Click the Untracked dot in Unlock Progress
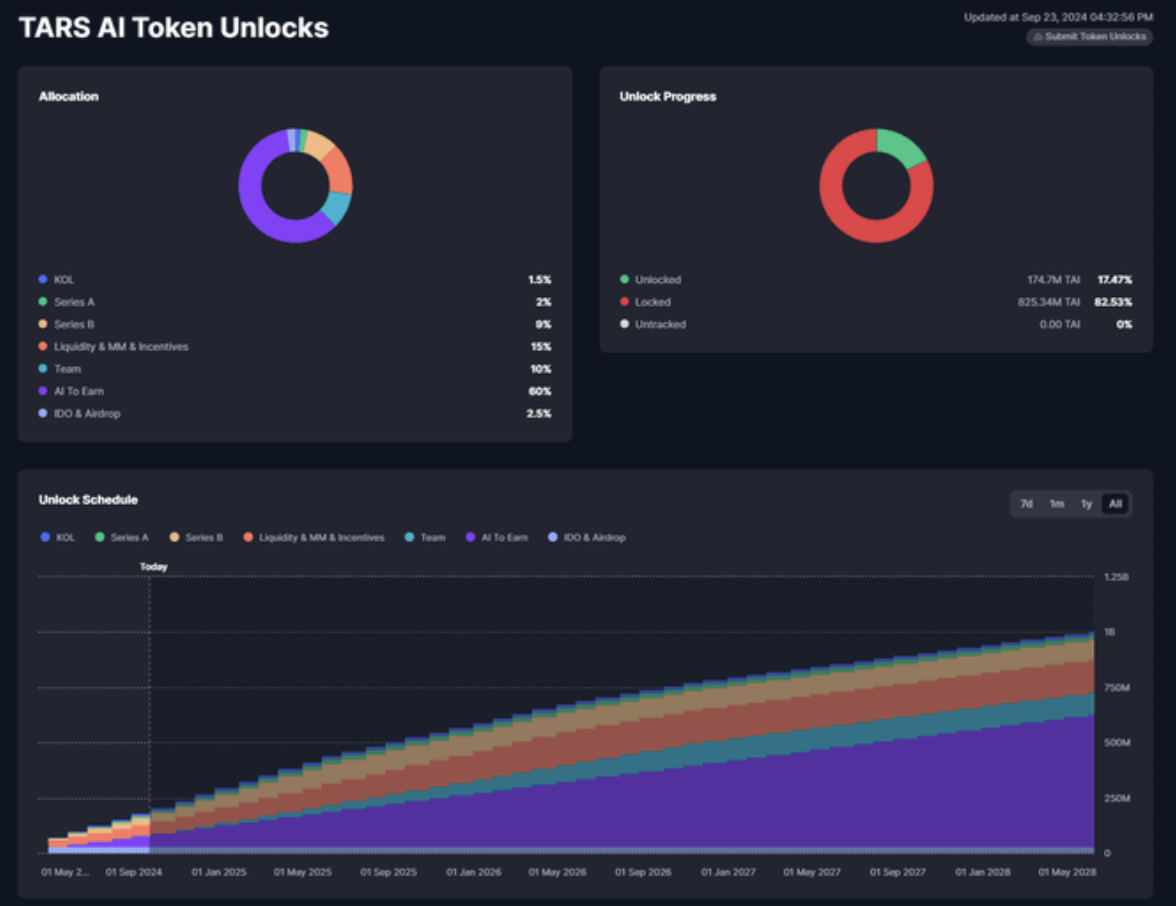The height and width of the screenshot is (906, 1176). point(624,324)
